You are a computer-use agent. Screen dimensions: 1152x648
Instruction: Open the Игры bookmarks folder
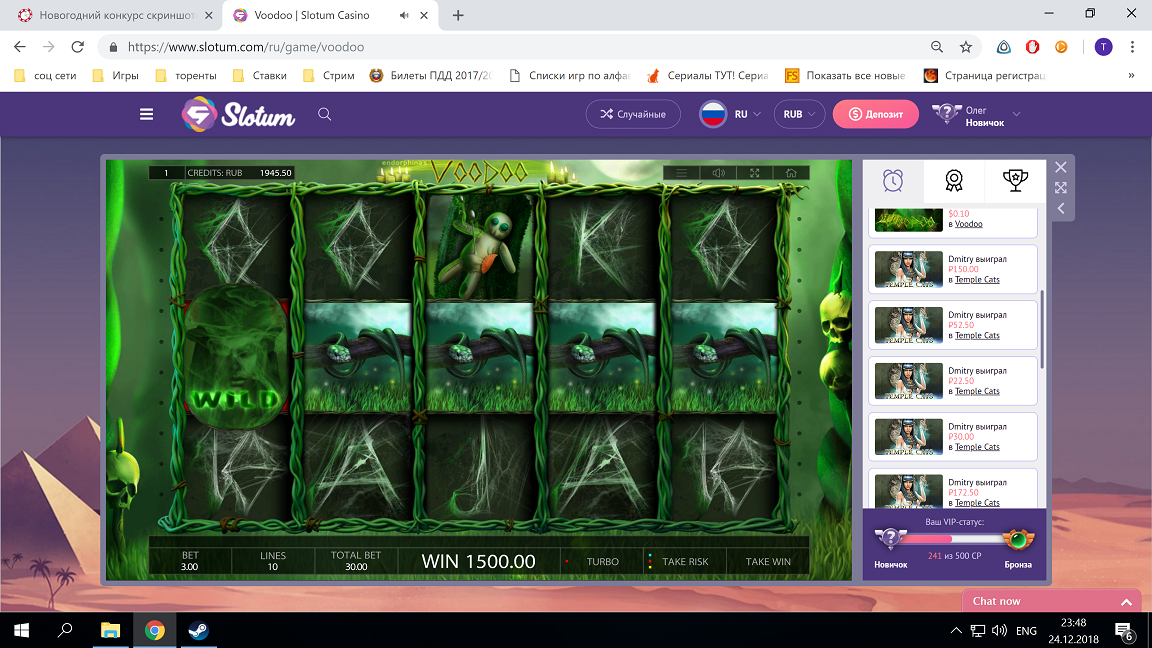[116, 76]
